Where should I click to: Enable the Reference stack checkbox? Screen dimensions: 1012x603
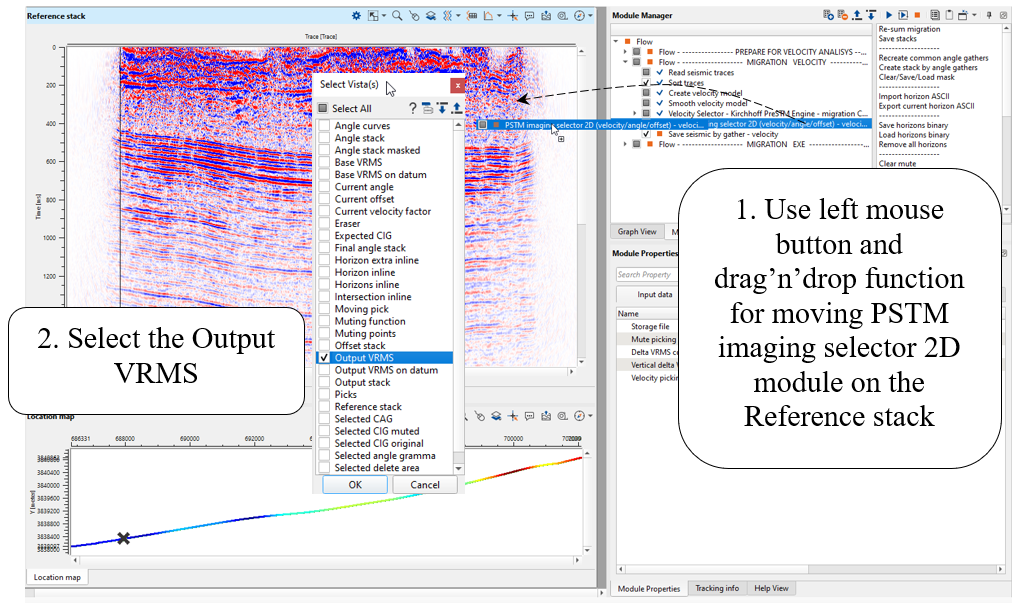pos(323,407)
